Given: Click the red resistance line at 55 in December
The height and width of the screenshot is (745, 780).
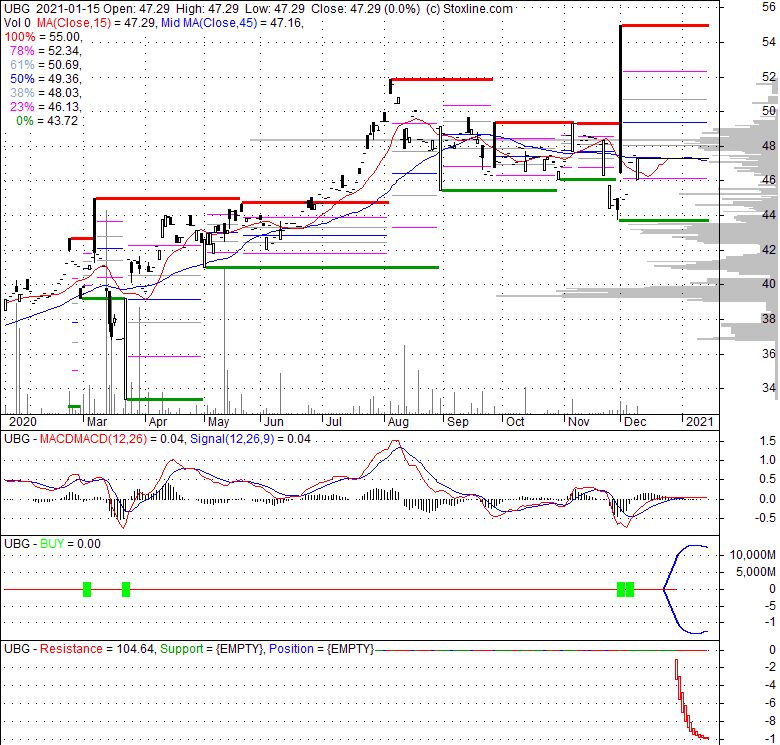Looking at the screenshot, I should 665,25.
